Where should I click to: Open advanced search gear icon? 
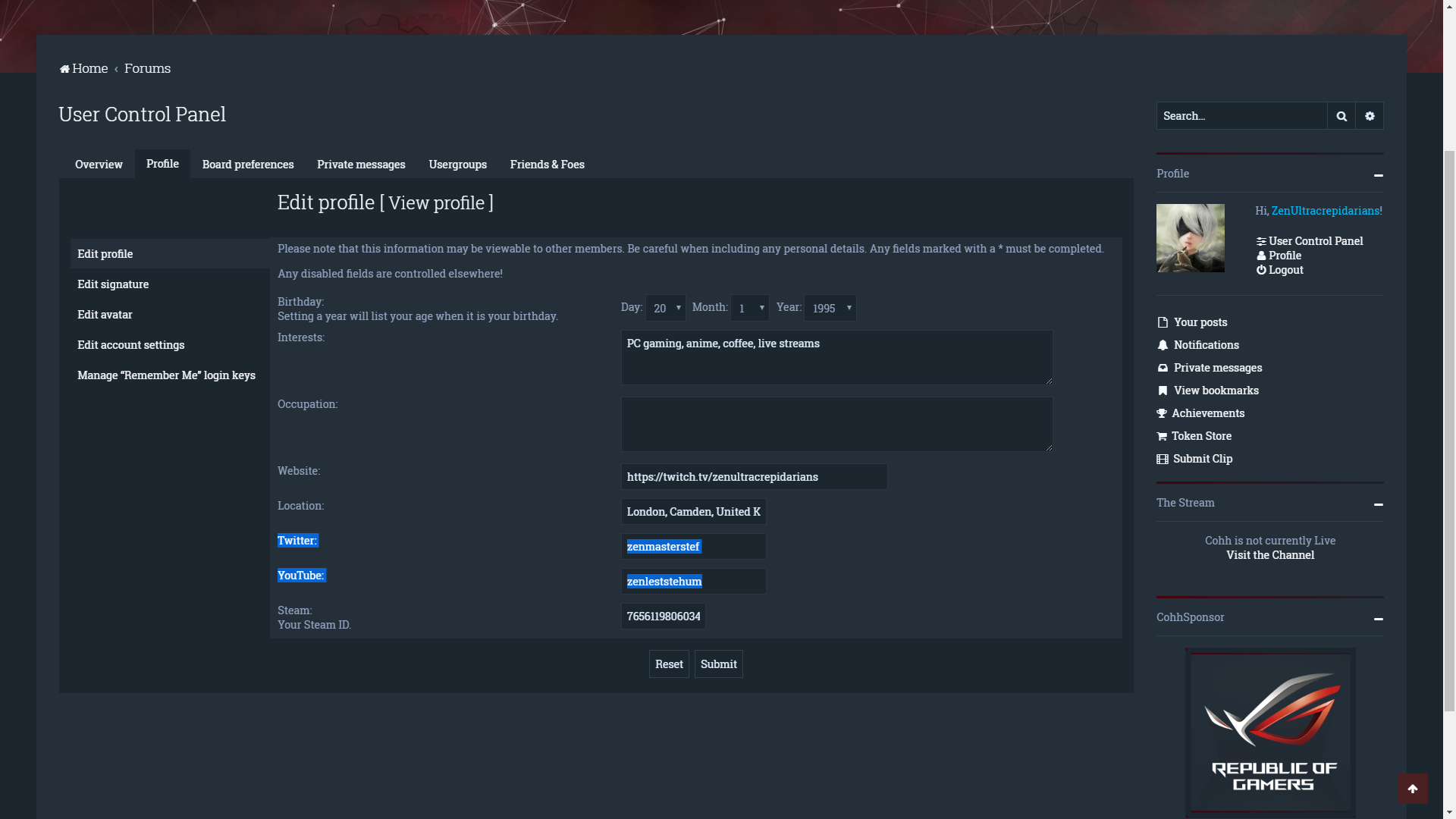click(x=1370, y=116)
